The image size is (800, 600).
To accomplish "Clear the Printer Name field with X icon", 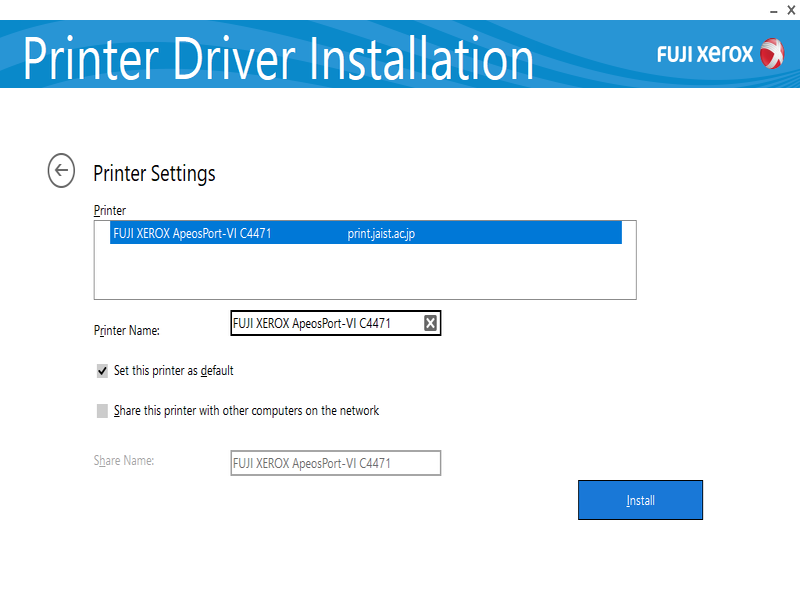I will pos(430,323).
